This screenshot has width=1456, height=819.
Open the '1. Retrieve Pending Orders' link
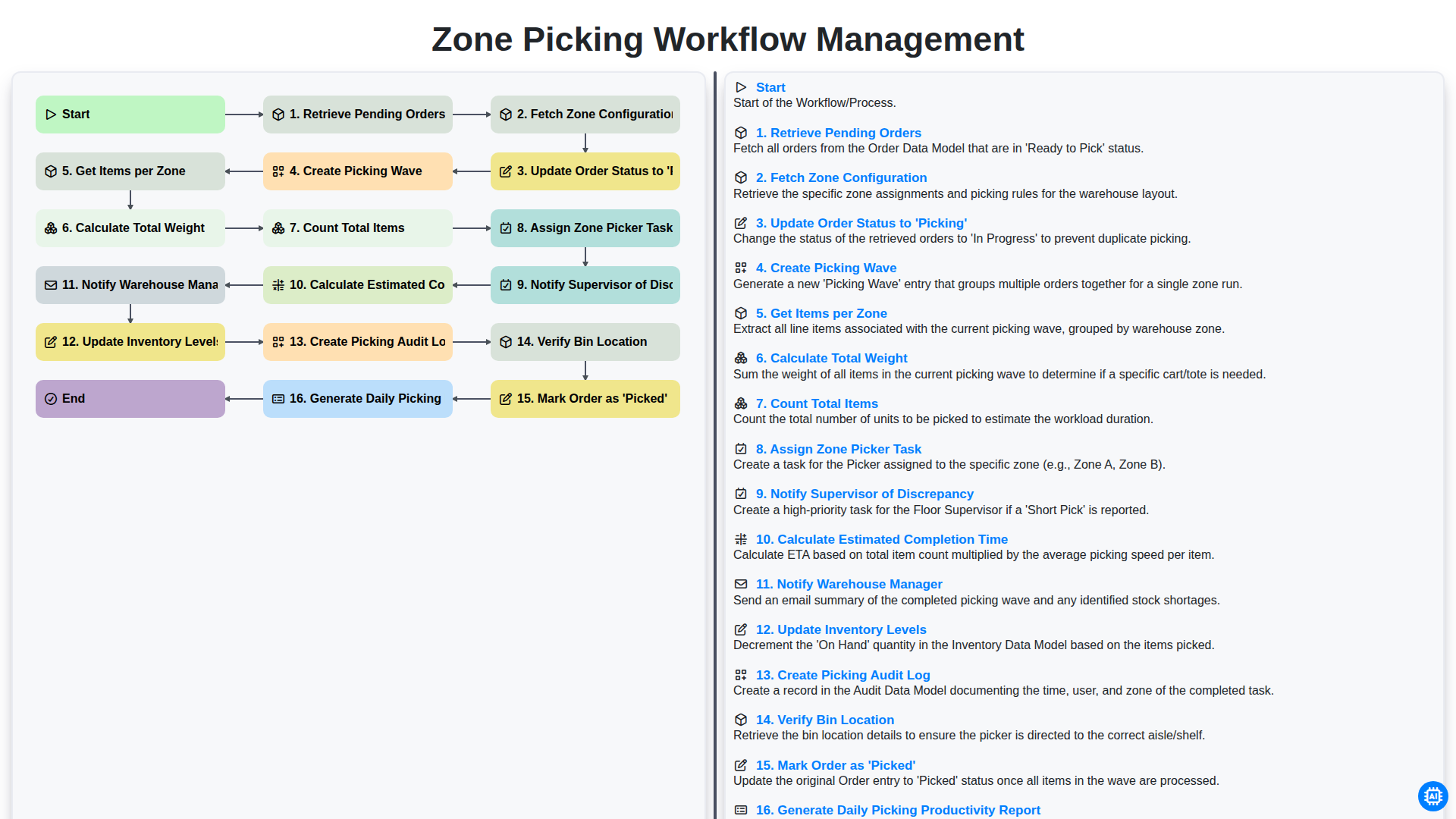pyautogui.click(x=839, y=133)
